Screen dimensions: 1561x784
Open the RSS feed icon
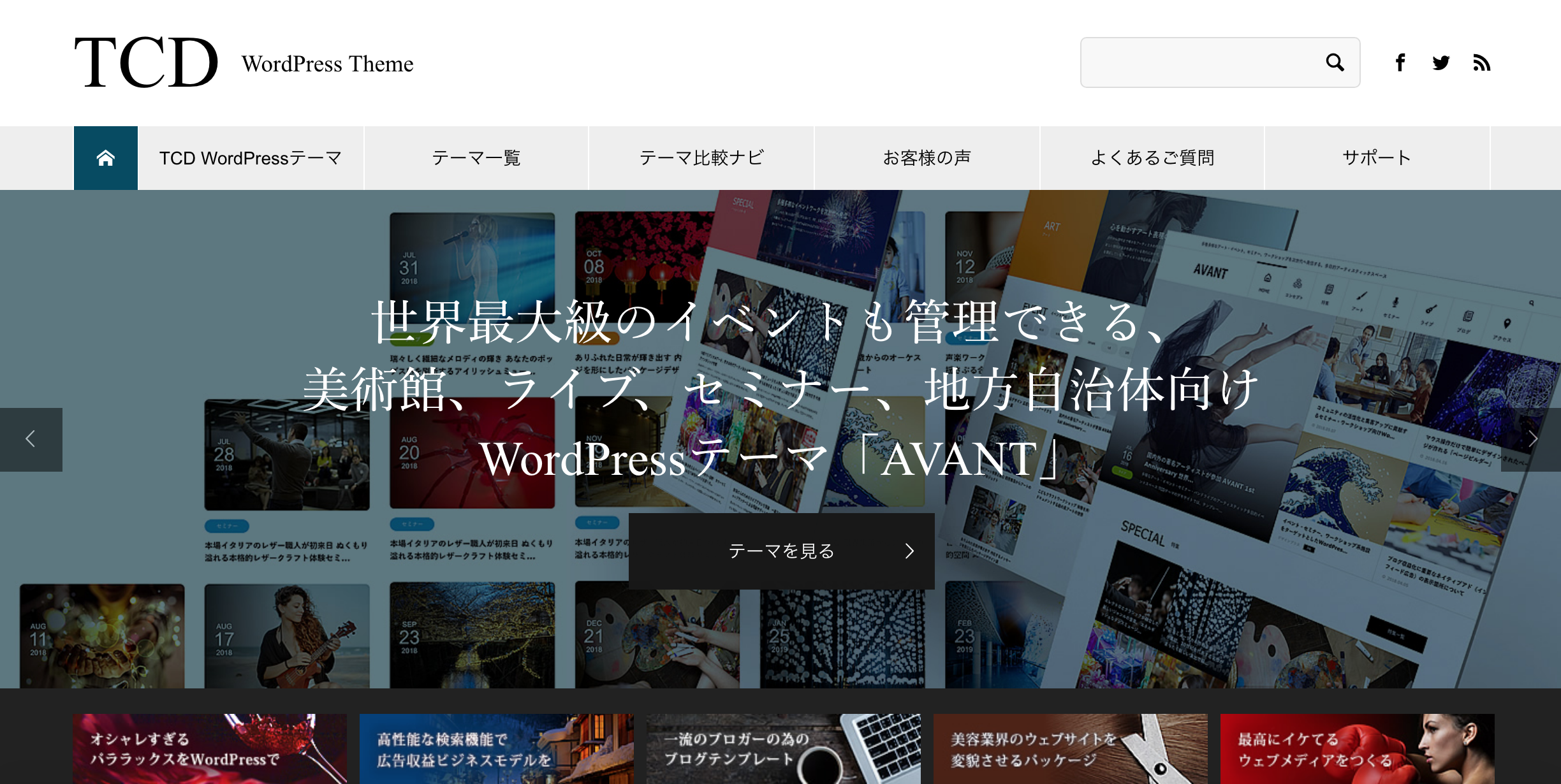(1481, 62)
